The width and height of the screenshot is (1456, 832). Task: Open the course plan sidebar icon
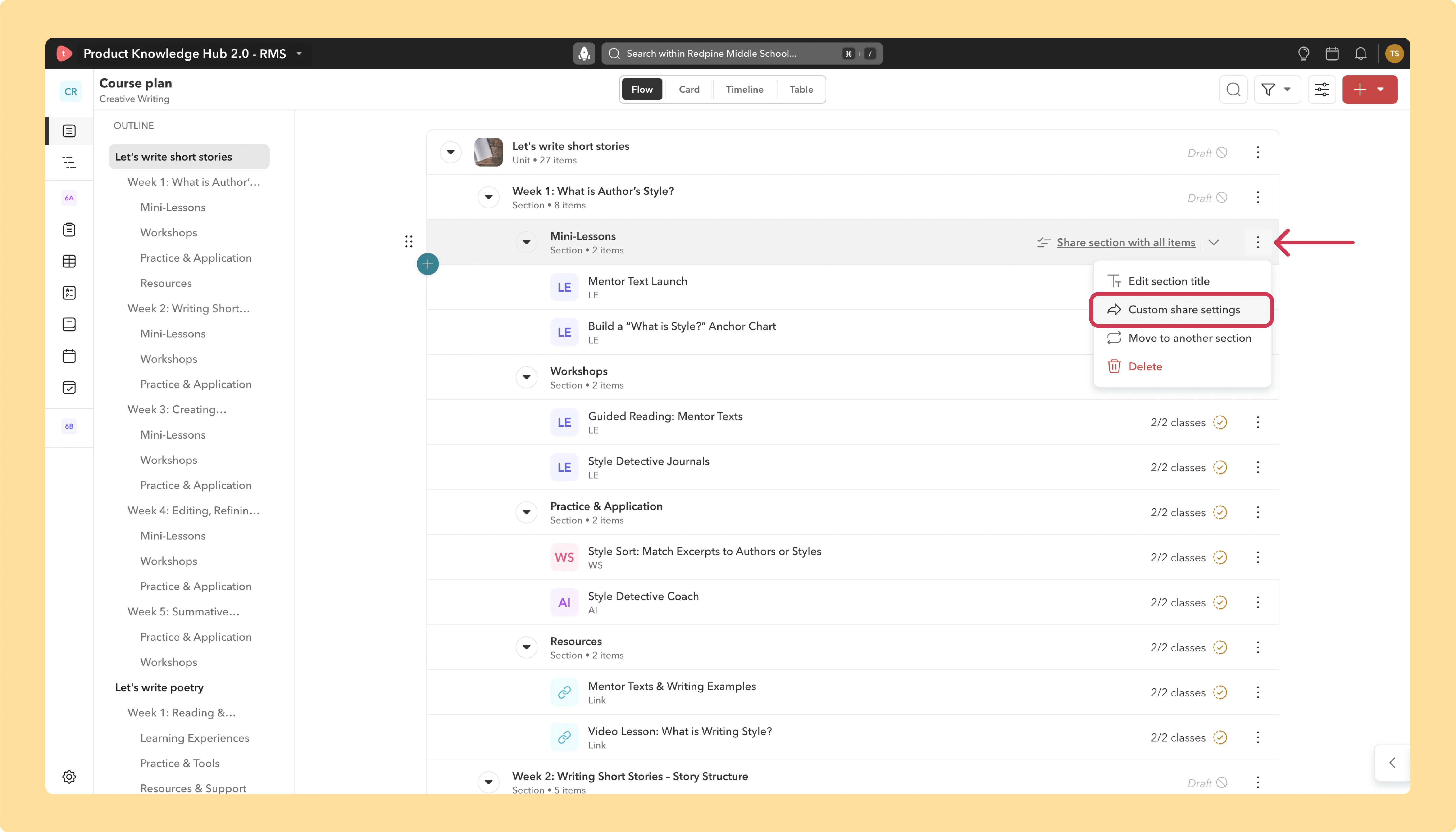(69, 131)
